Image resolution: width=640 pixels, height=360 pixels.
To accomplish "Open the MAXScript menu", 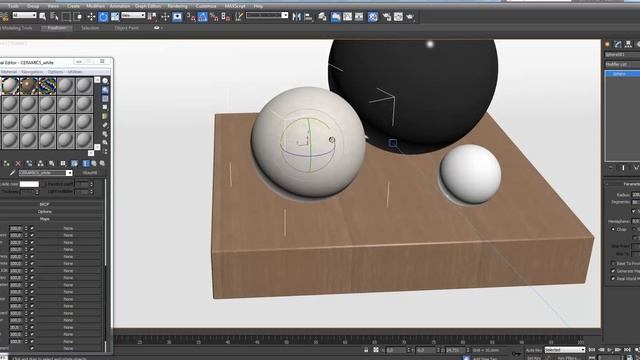I will 235,6.
